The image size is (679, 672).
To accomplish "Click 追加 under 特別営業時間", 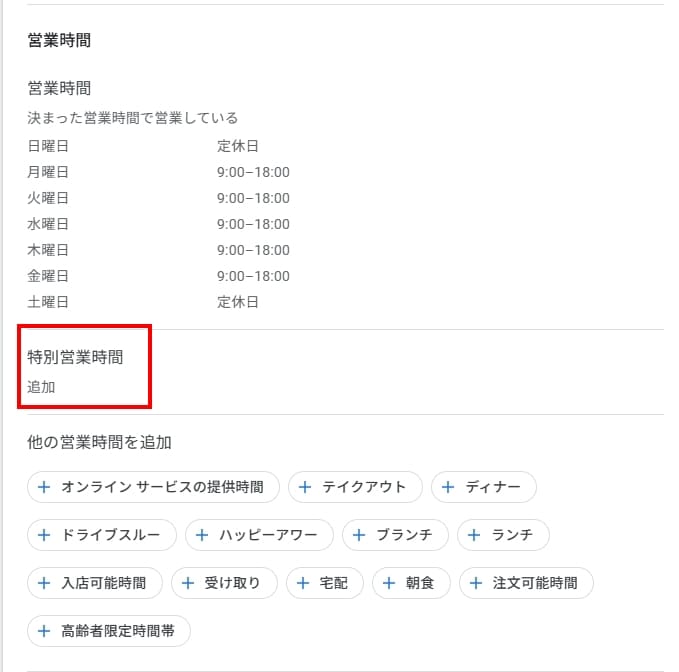I will 42,386.
